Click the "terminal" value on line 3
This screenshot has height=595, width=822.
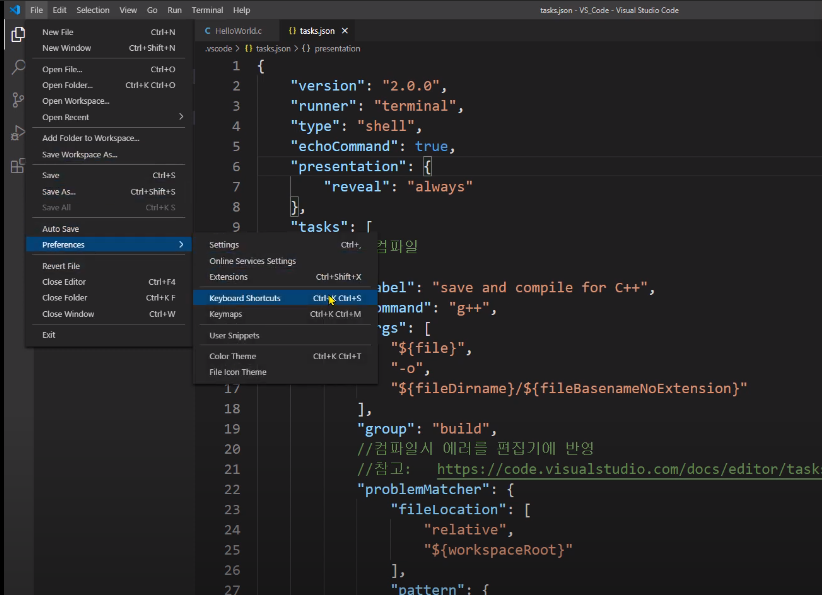(x=415, y=106)
